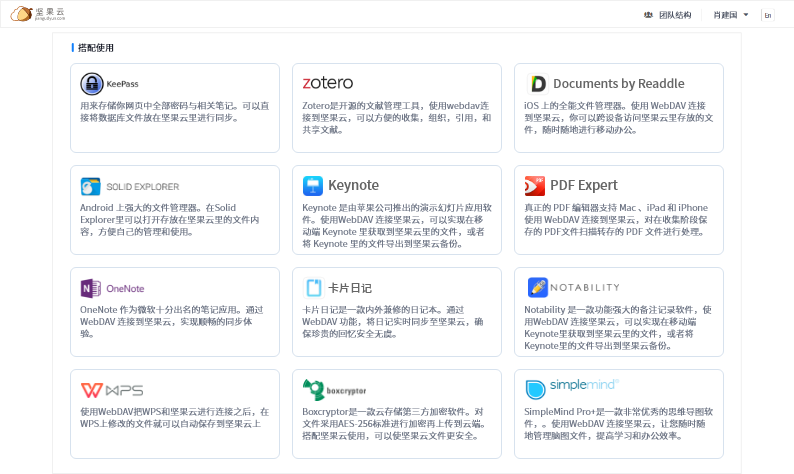This screenshot has height=474, width=794.
Task: Click the OneNote title text
Action: click(125, 289)
